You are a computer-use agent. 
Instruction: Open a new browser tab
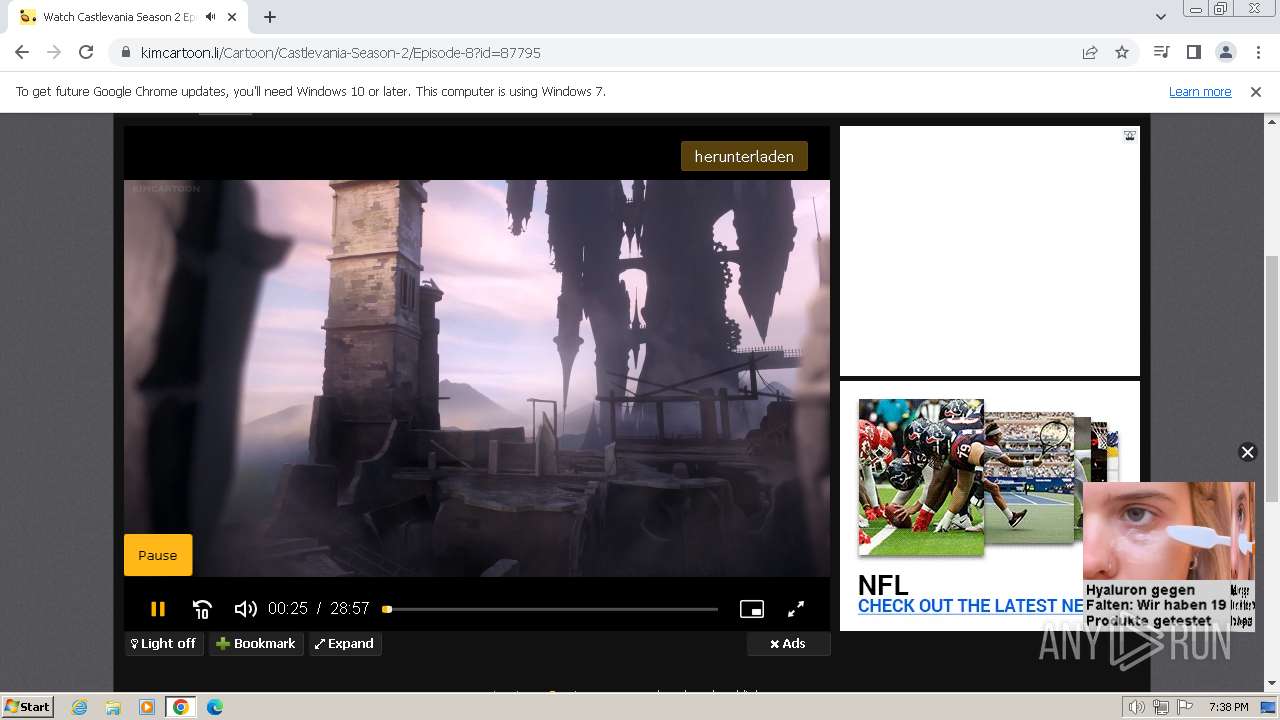click(270, 17)
